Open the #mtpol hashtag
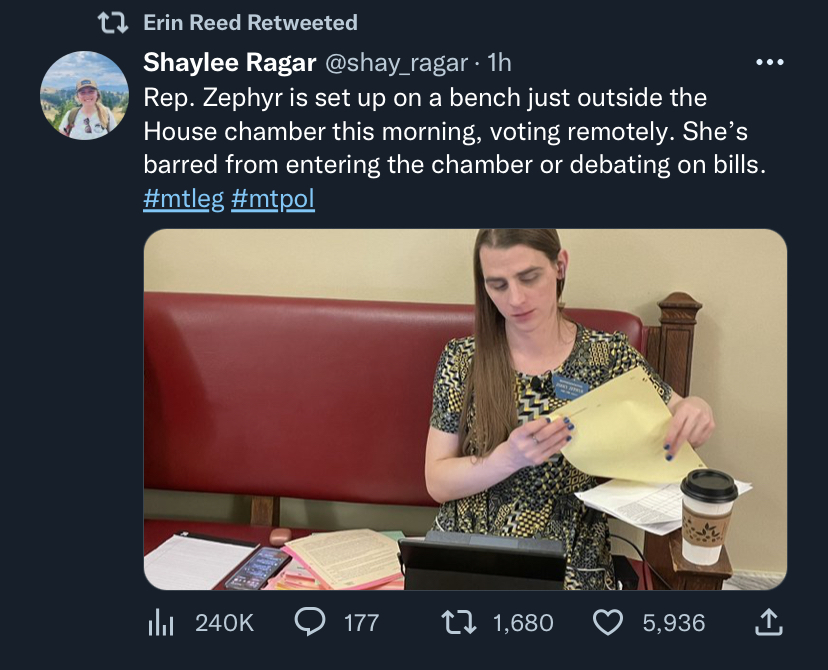 (272, 198)
